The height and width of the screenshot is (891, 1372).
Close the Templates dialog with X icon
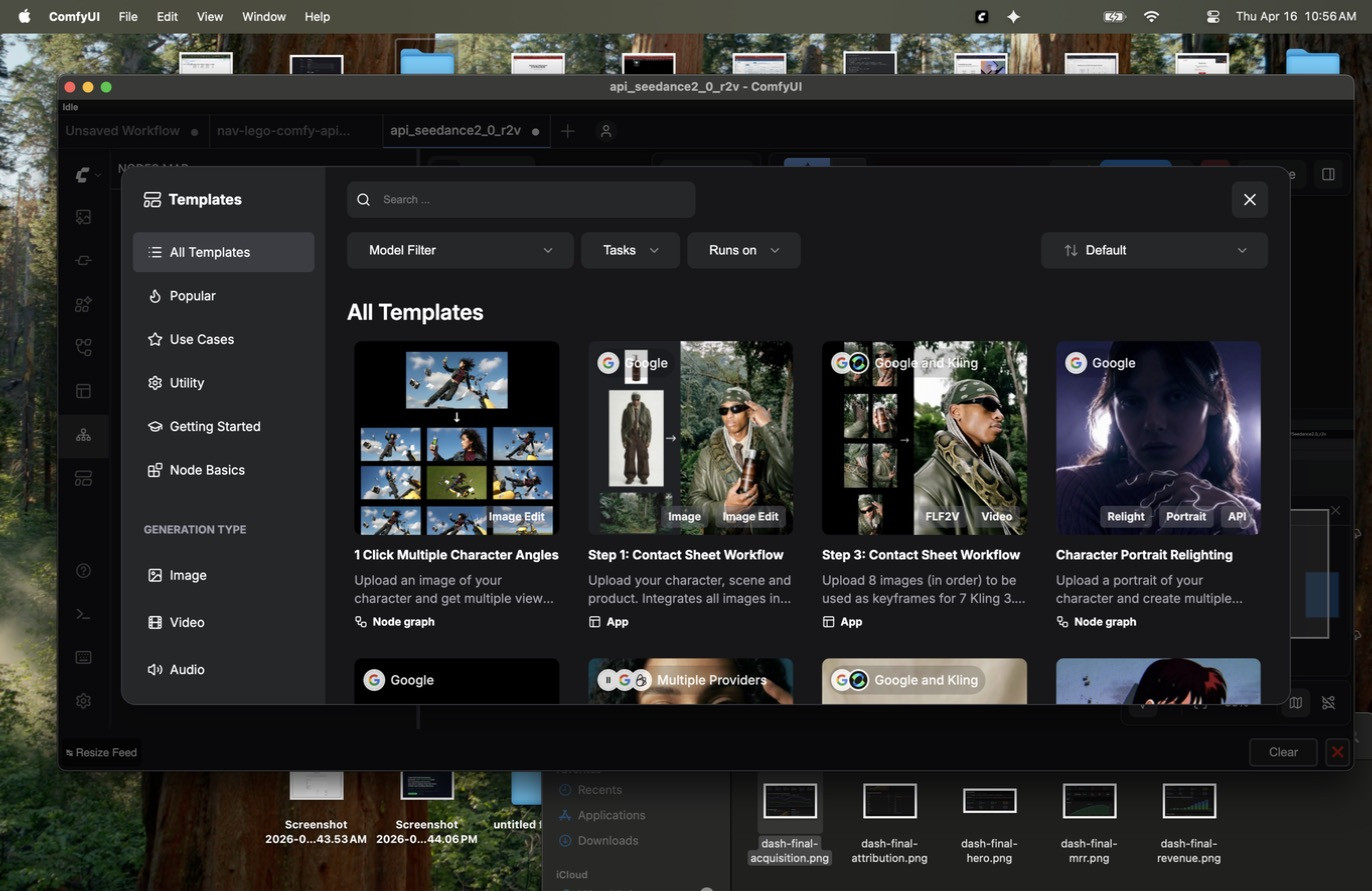tap(1249, 199)
